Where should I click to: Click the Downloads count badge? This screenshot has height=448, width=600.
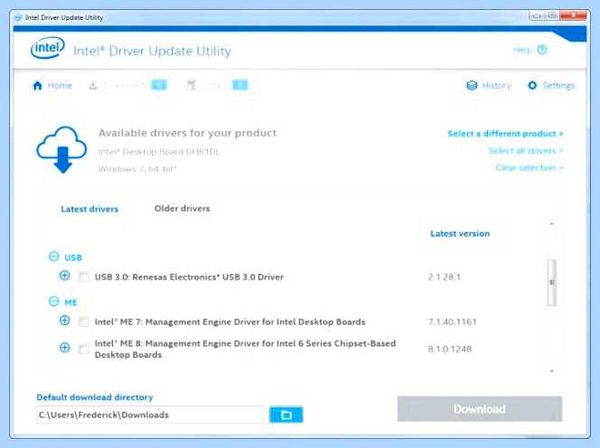click(159, 85)
